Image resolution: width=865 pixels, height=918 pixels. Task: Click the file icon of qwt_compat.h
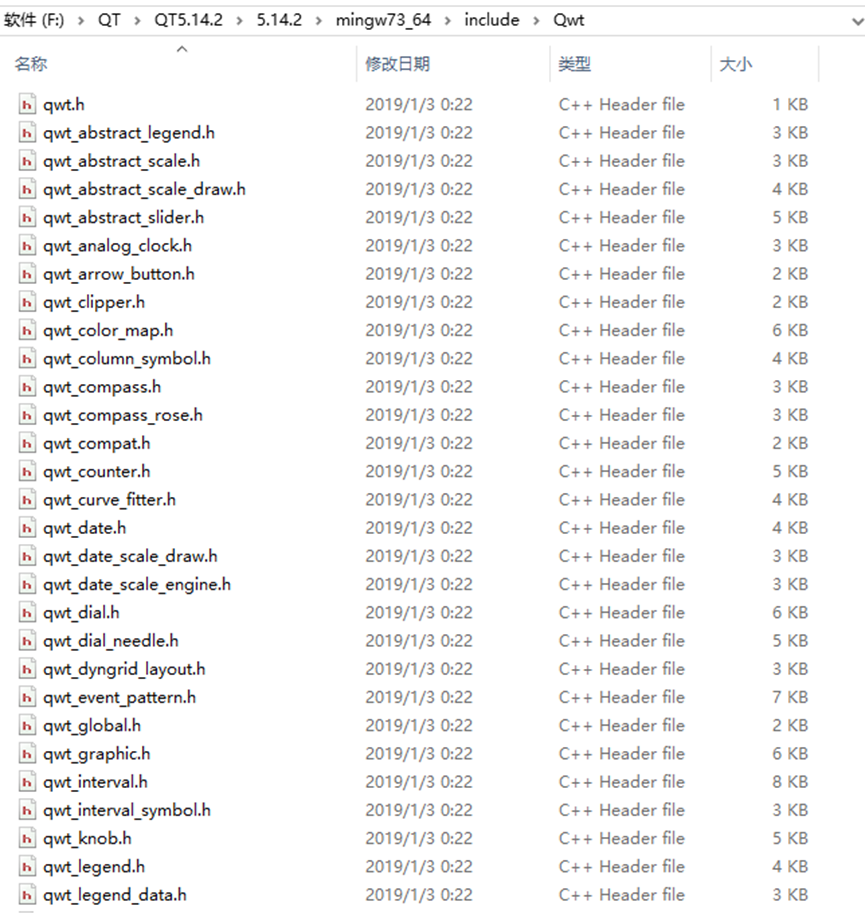coord(26,443)
